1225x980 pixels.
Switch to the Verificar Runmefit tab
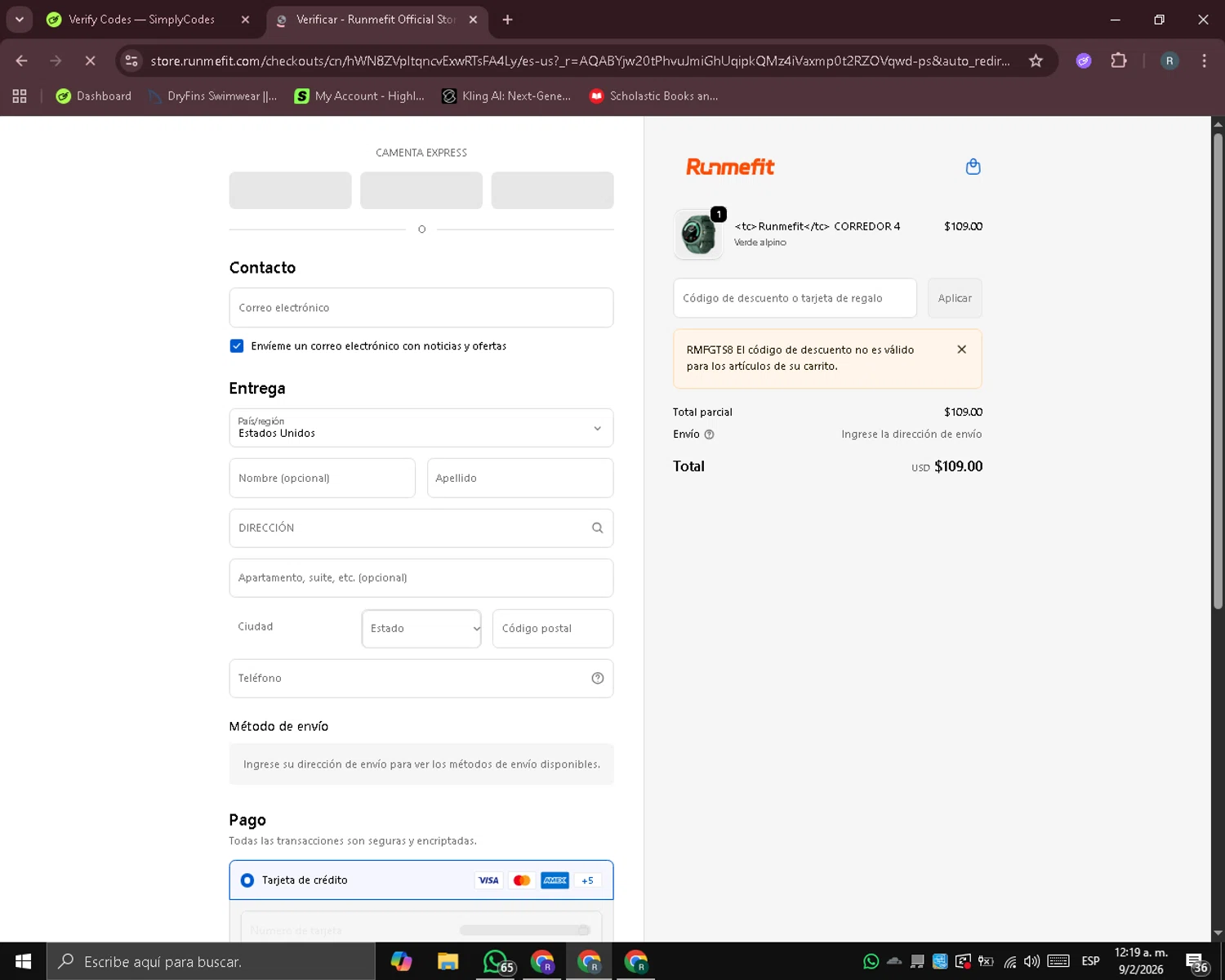pos(376,20)
